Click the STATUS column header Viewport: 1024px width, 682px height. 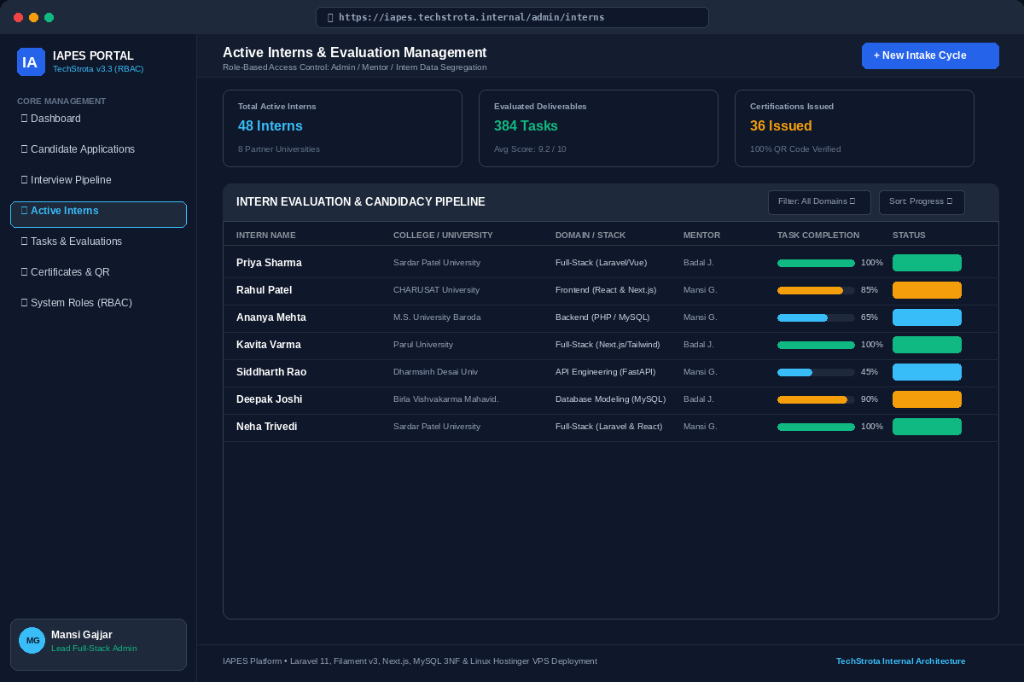point(909,235)
